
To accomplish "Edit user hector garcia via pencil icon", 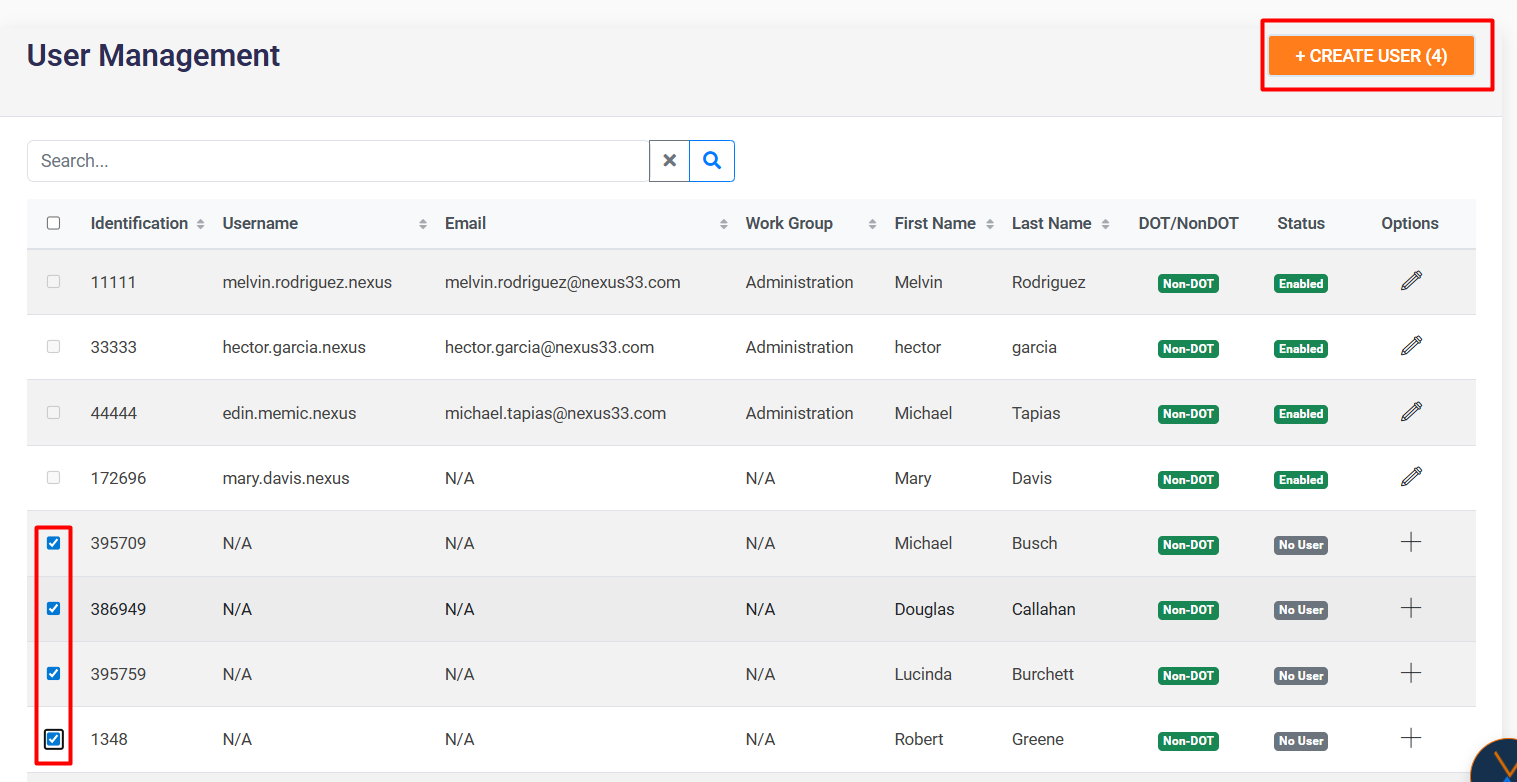I will click(x=1410, y=346).
